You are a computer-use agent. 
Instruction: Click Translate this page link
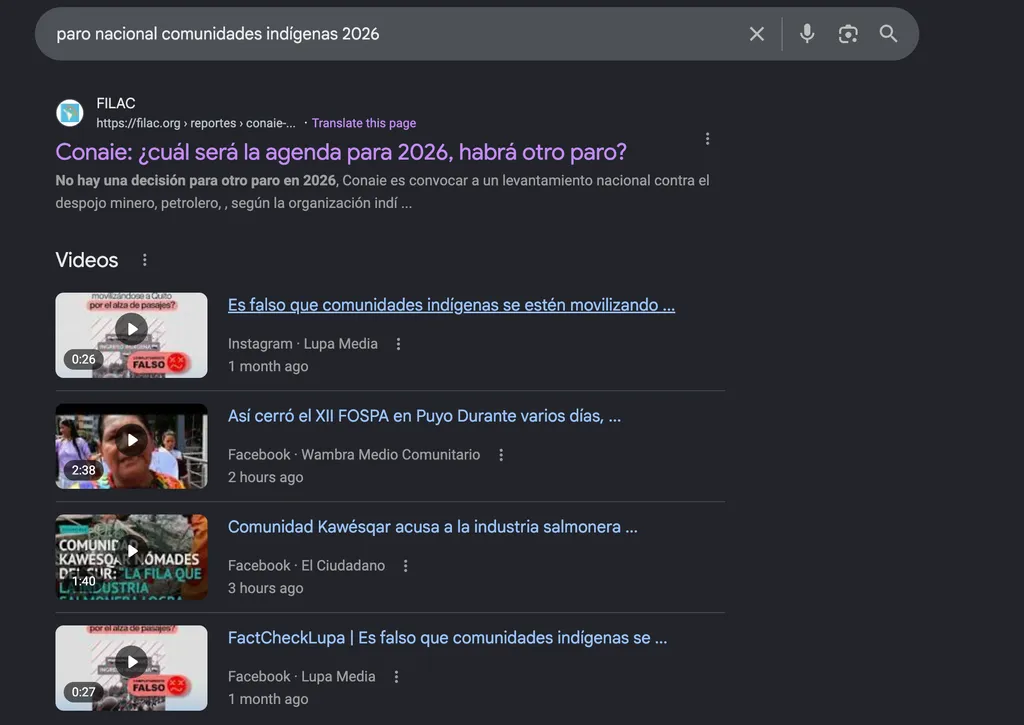tap(364, 123)
